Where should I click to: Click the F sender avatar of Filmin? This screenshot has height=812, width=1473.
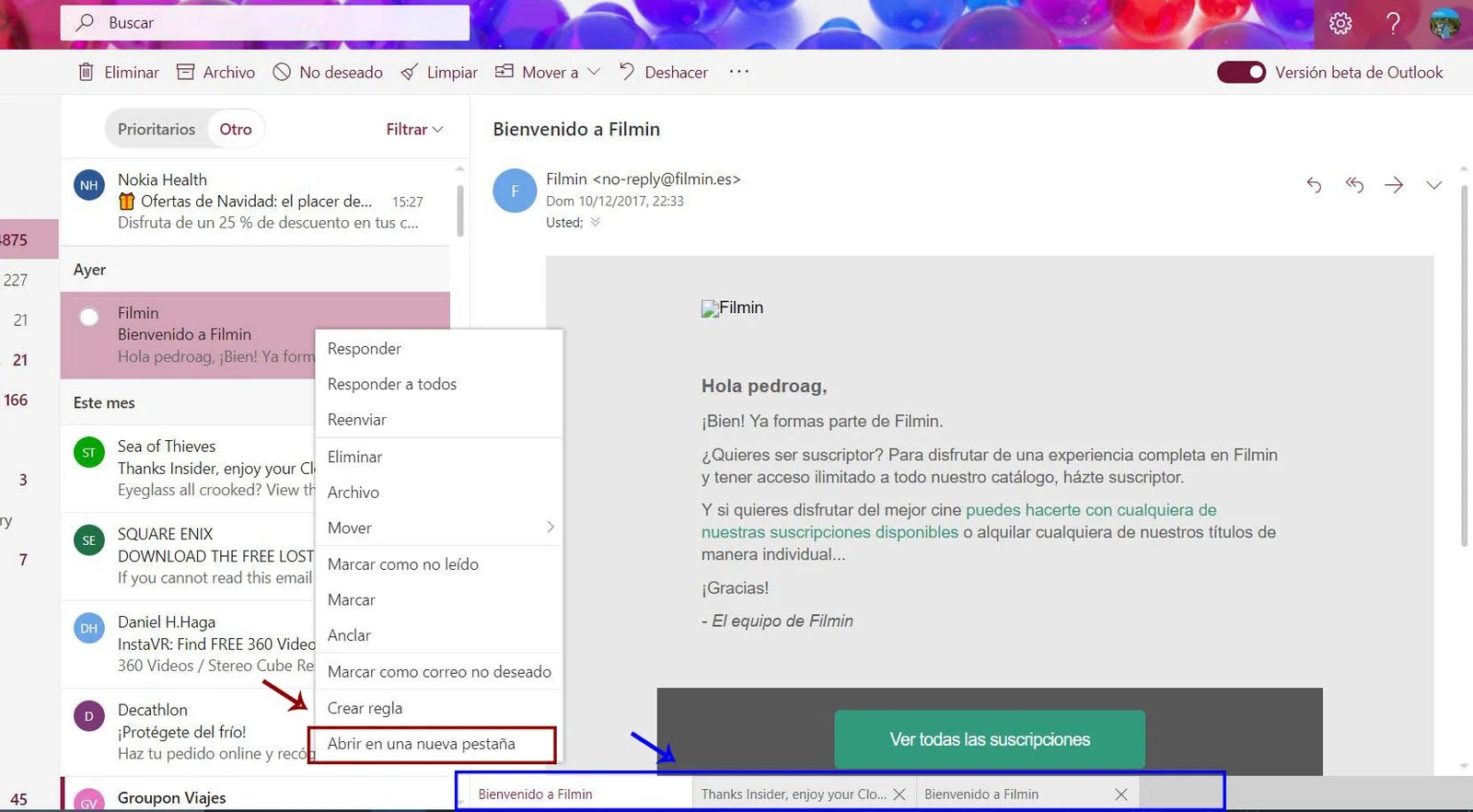point(515,191)
